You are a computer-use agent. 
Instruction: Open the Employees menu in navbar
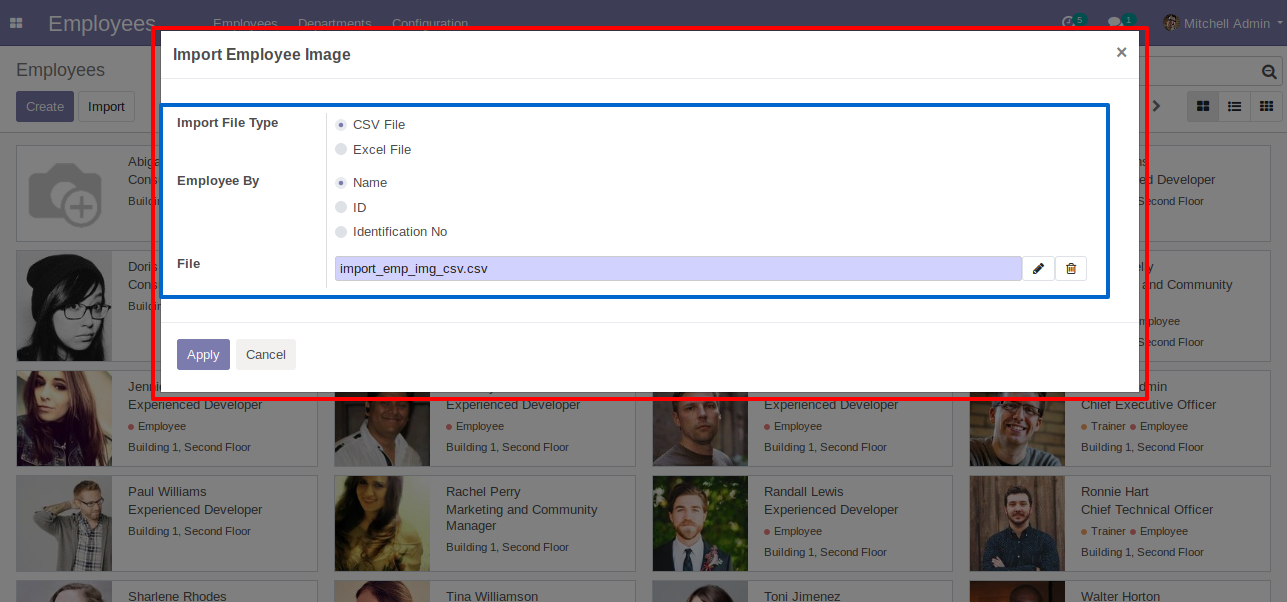[245, 23]
